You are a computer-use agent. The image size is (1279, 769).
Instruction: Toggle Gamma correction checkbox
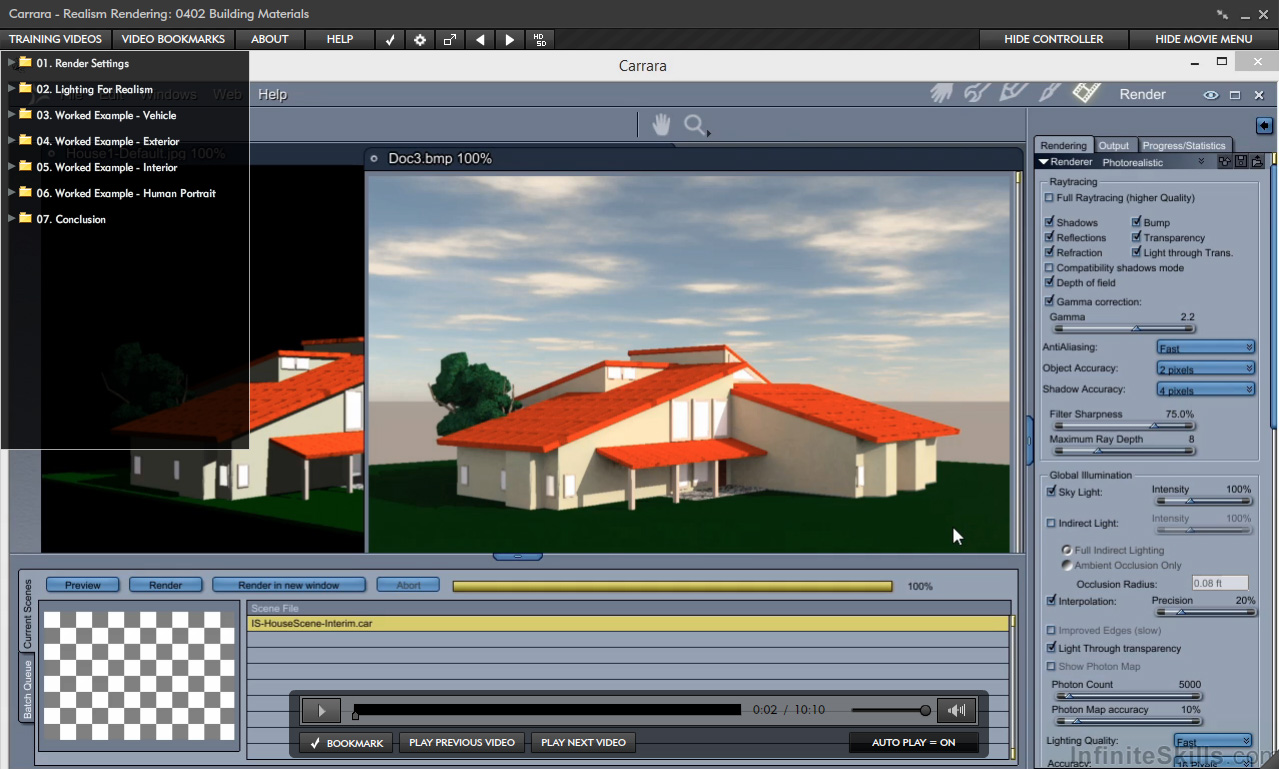1049,301
